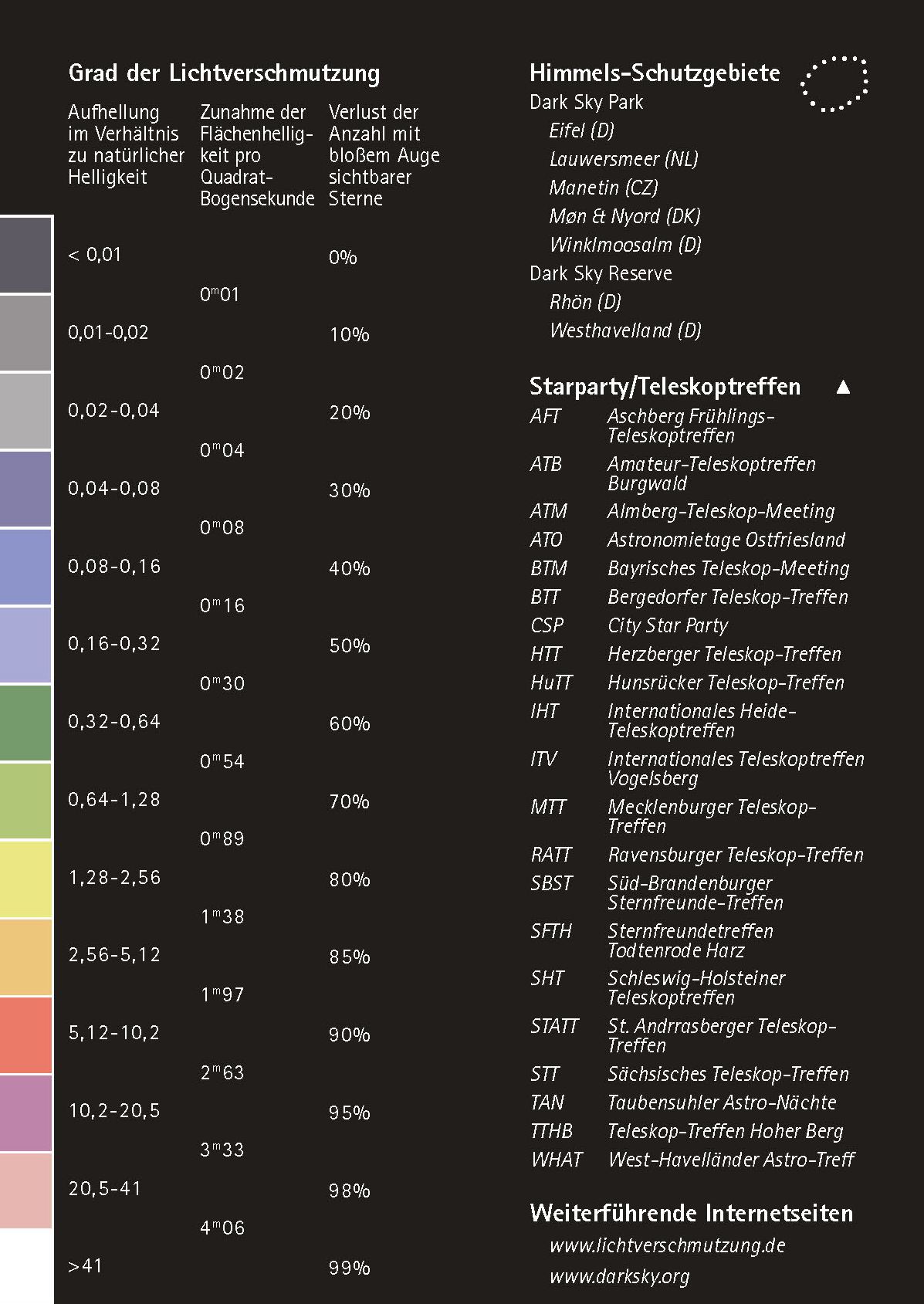This screenshot has width=924, height=1304.
Task: Select the orange swatch for 2,56-5,12
Action: (x=25, y=957)
